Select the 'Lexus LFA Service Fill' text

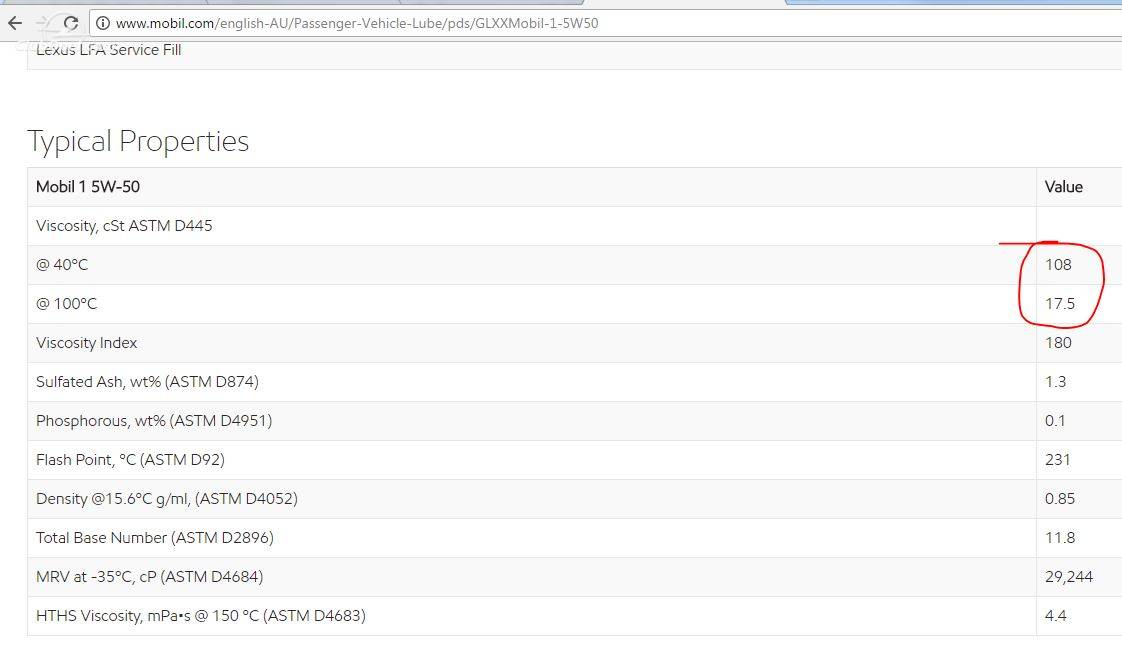(x=109, y=50)
